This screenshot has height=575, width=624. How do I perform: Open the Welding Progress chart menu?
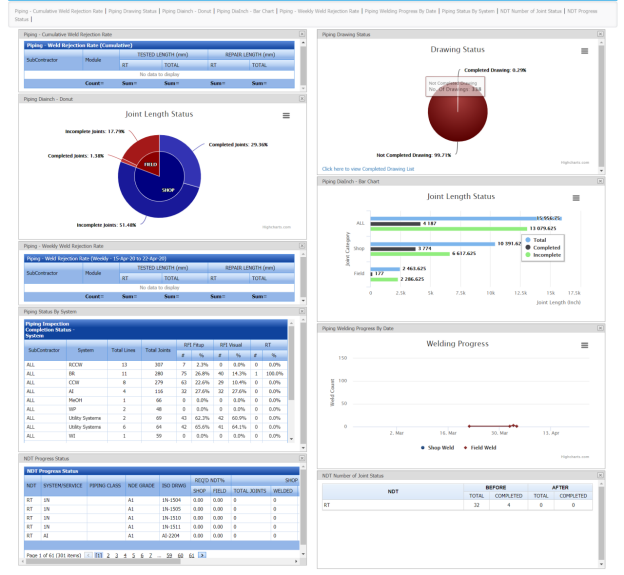point(584,343)
